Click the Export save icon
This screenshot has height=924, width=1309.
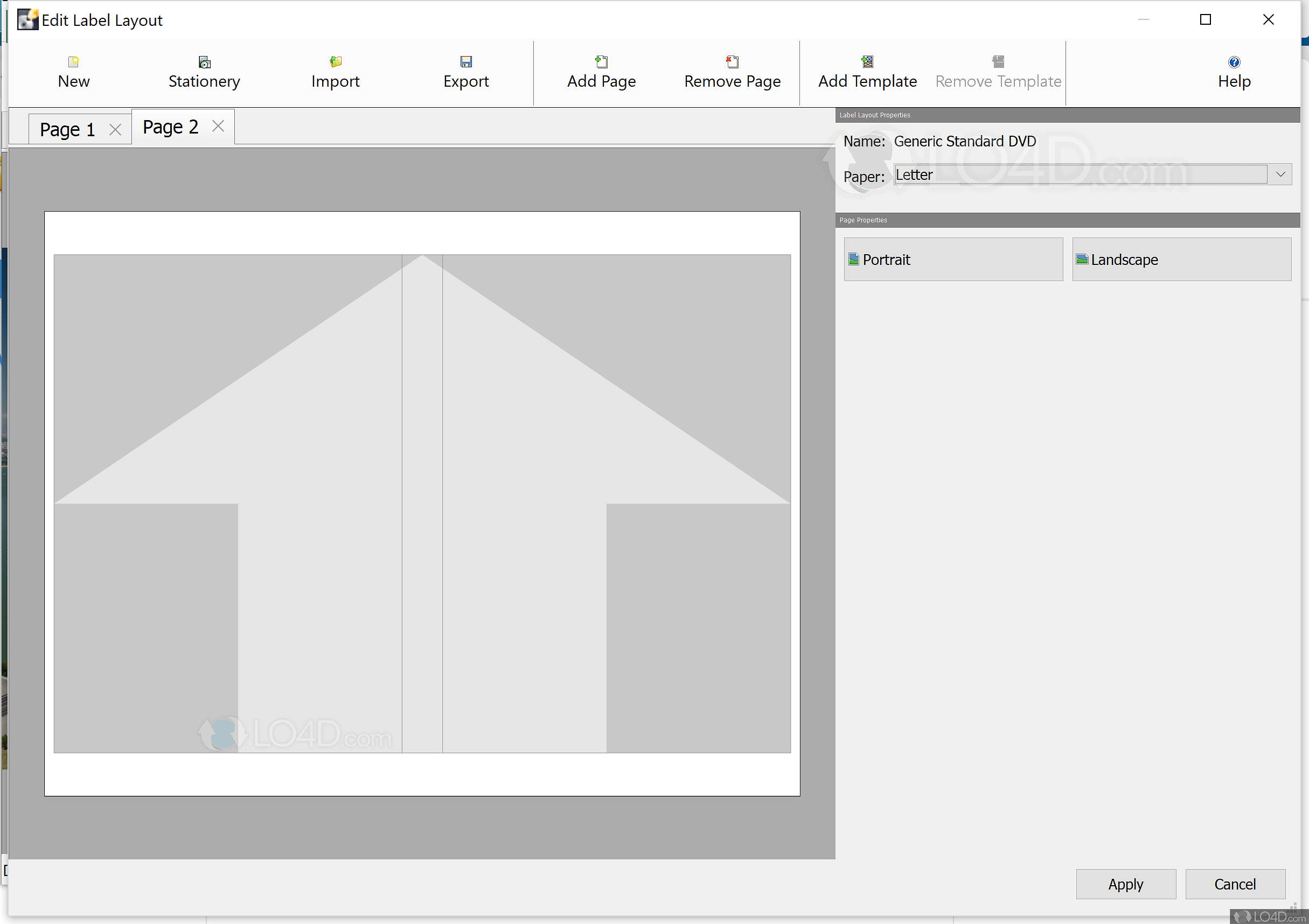coord(466,61)
